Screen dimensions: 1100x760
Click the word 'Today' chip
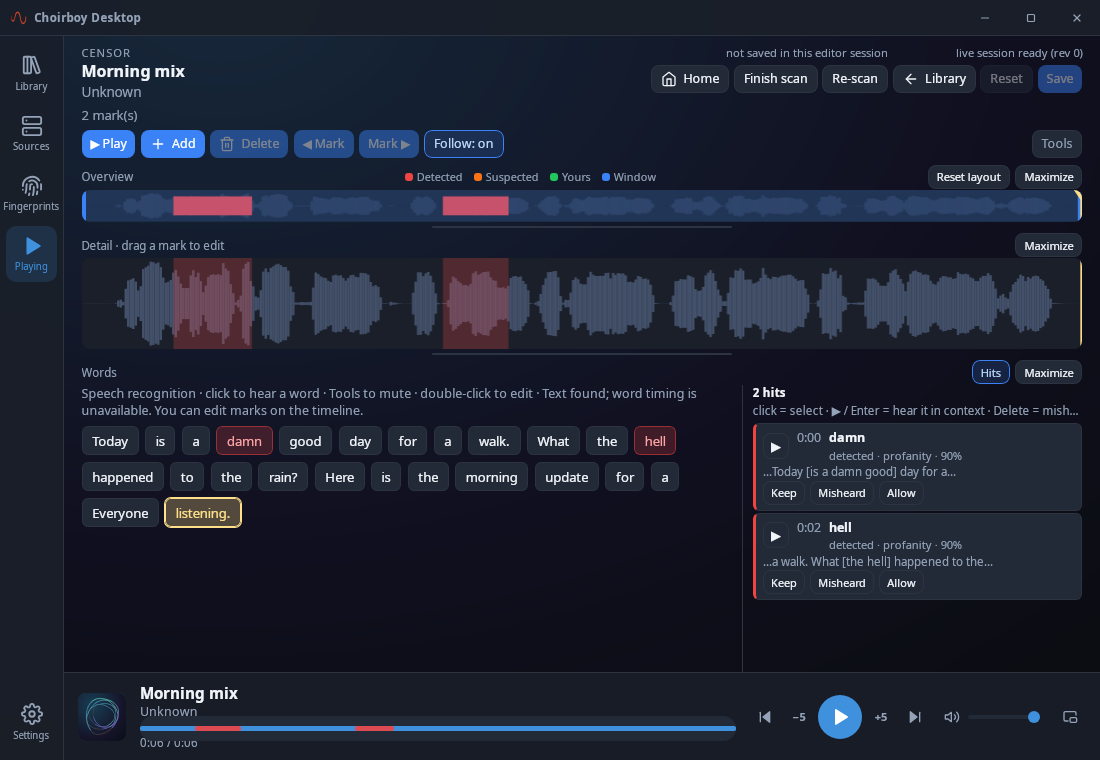[x=110, y=441]
